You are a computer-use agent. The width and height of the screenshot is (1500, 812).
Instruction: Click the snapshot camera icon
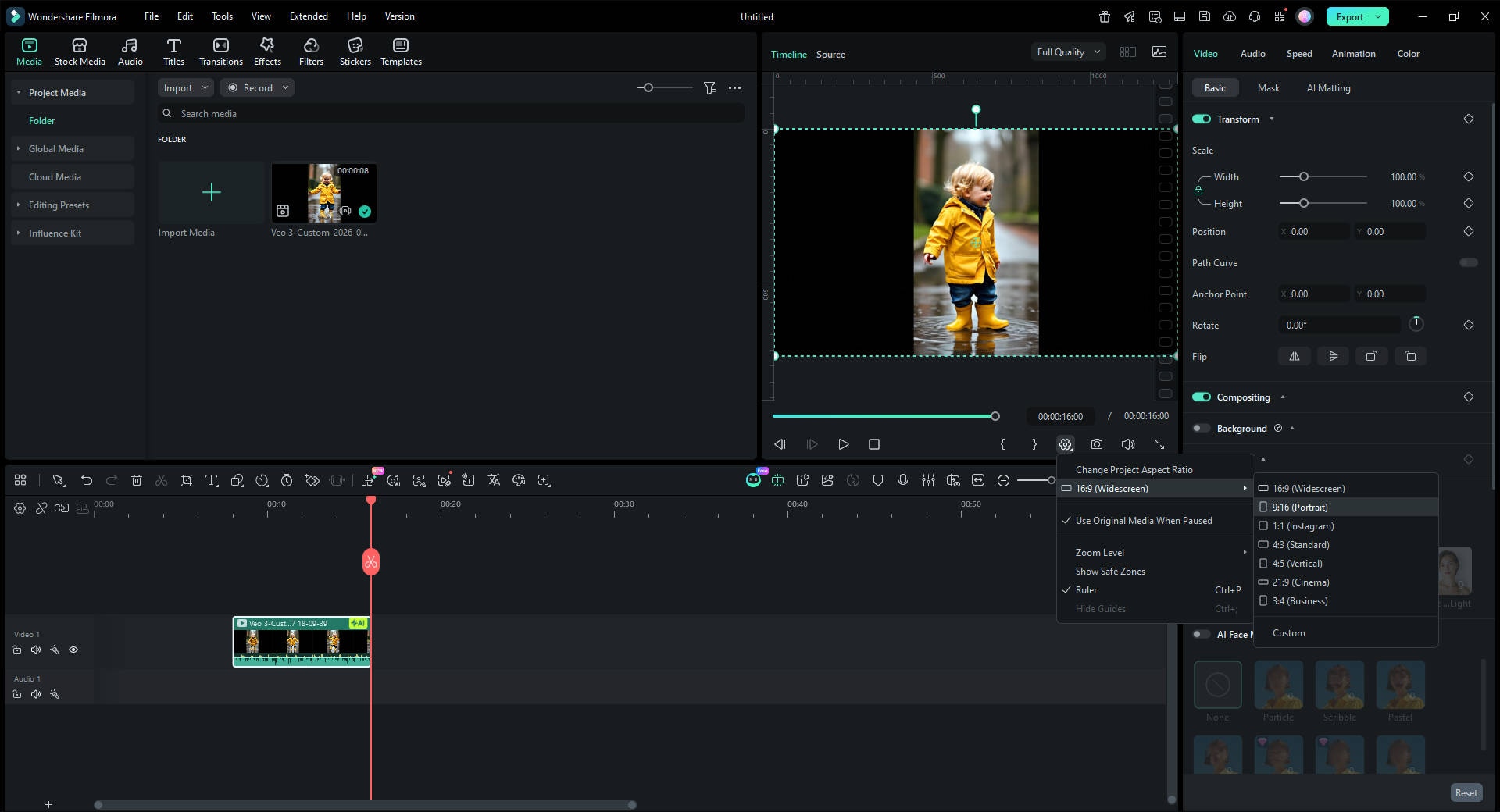click(1097, 444)
